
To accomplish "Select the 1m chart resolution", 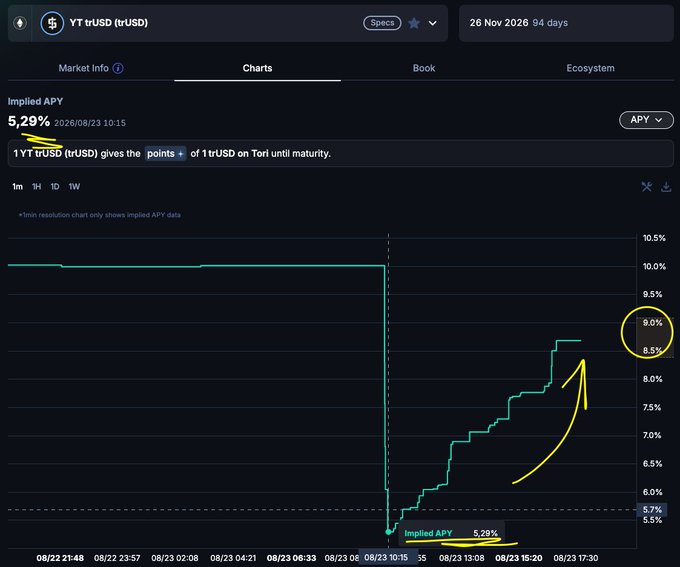I will click(x=17, y=187).
